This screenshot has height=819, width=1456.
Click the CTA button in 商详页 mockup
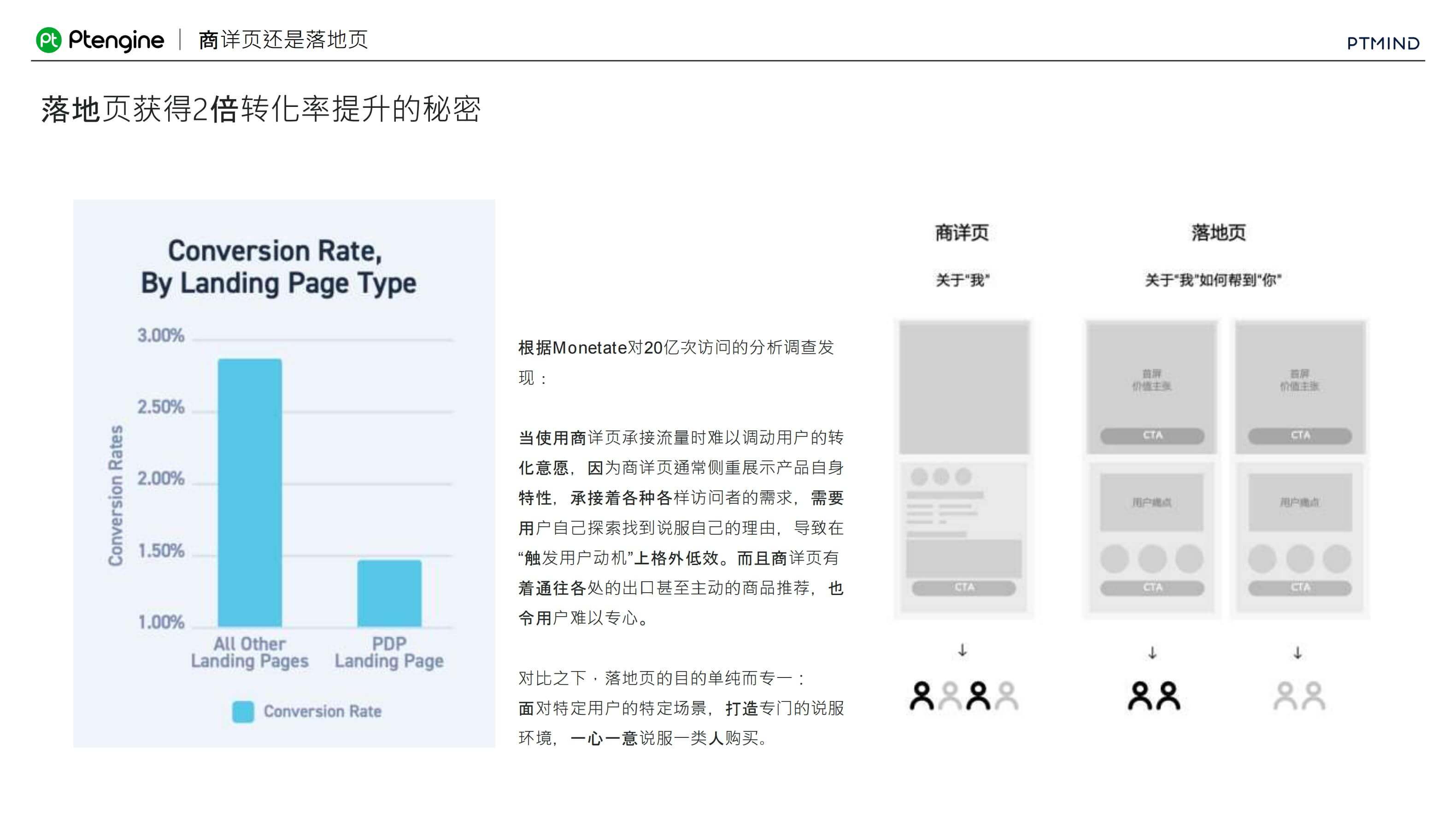[964, 588]
